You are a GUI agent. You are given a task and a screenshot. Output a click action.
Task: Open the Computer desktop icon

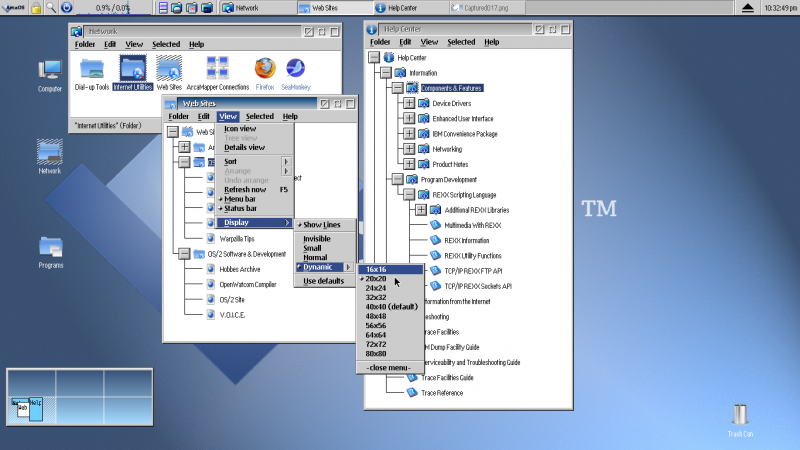click(x=50, y=71)
